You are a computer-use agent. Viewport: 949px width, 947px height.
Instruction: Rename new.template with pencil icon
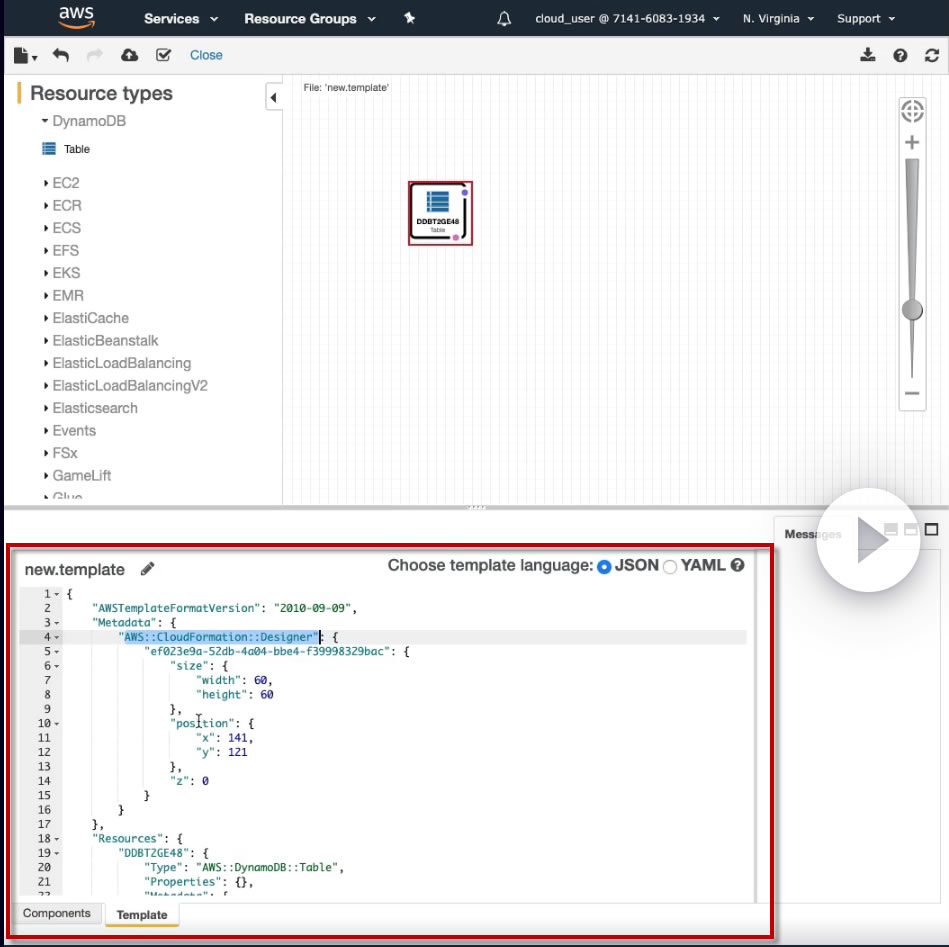[x=147, y=569]
